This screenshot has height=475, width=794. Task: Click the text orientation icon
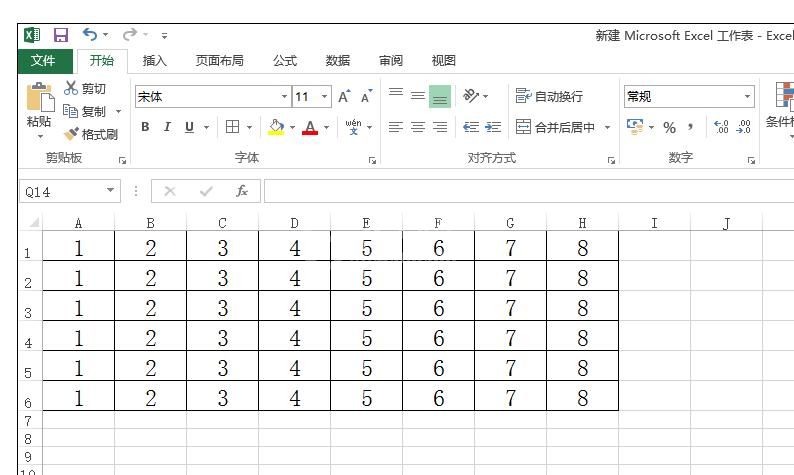(x=471, y=95)
